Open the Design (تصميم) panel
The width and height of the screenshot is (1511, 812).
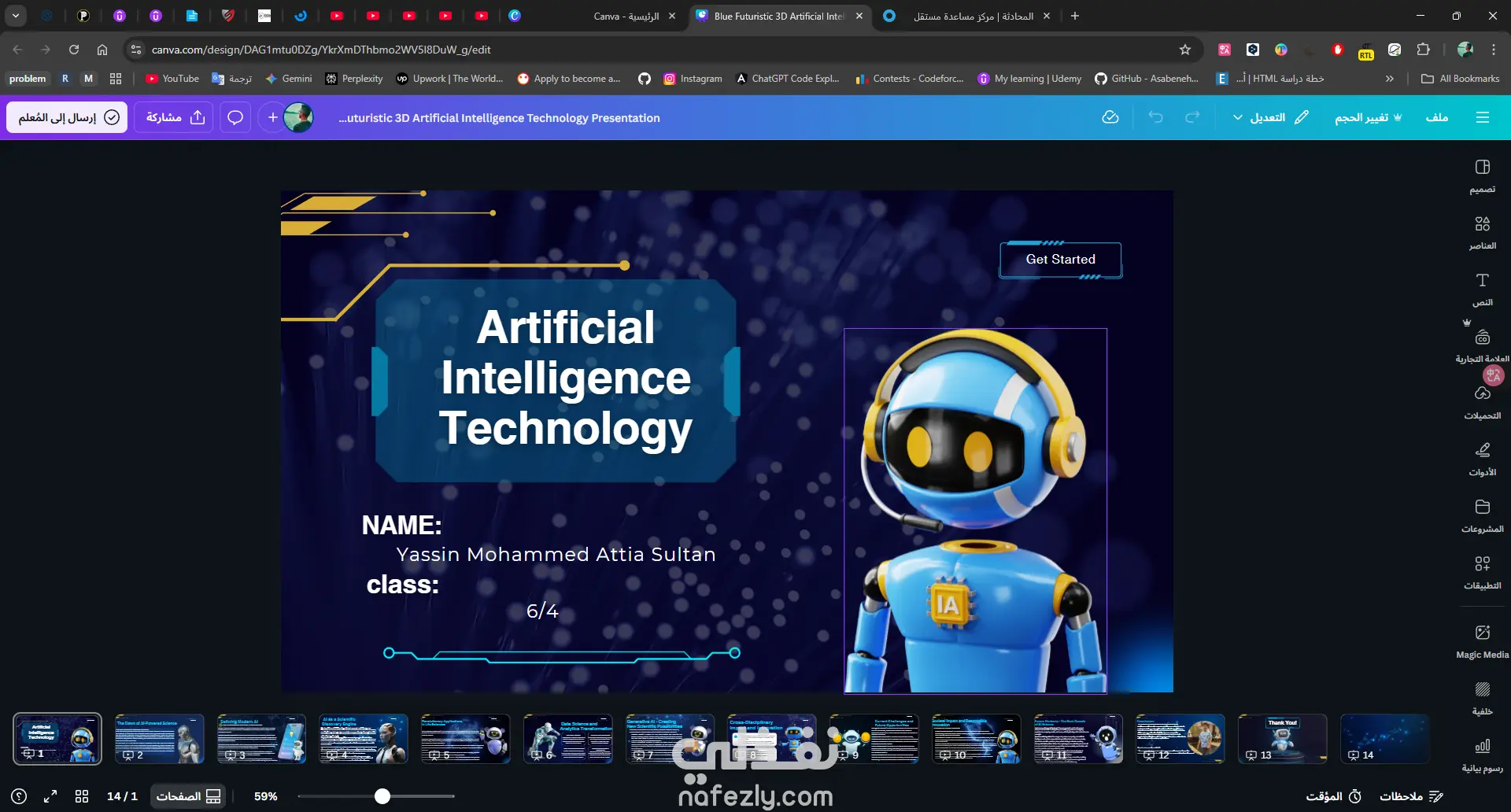pos(1482,176)
